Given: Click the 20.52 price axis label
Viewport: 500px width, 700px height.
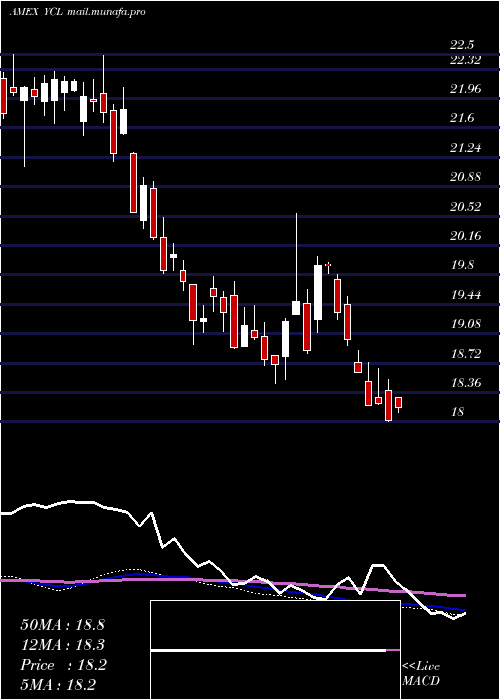Looking at the screenshot, I should point(465,207).
